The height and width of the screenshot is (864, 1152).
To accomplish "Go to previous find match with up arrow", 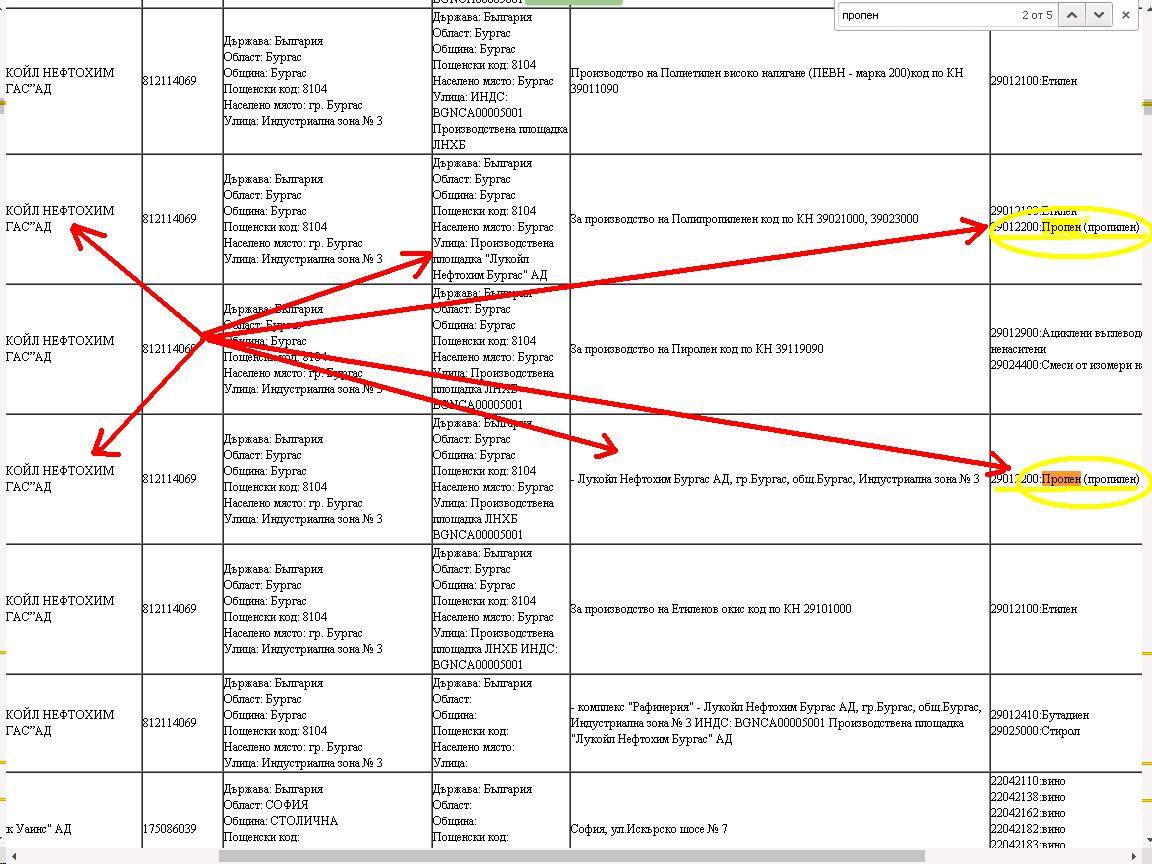I will pyautogui.click(x=1073, y=15).
